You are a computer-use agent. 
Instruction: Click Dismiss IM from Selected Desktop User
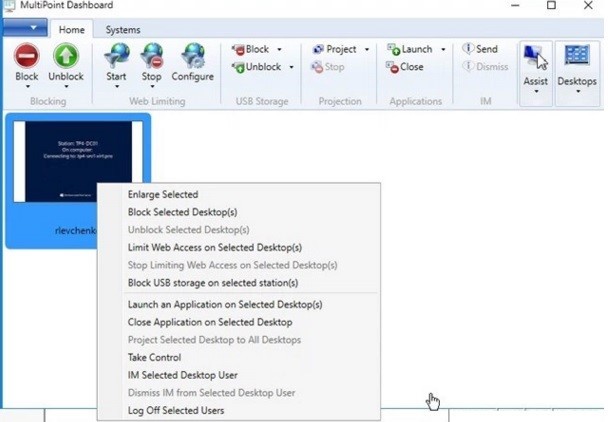click(x=211, y=393)
